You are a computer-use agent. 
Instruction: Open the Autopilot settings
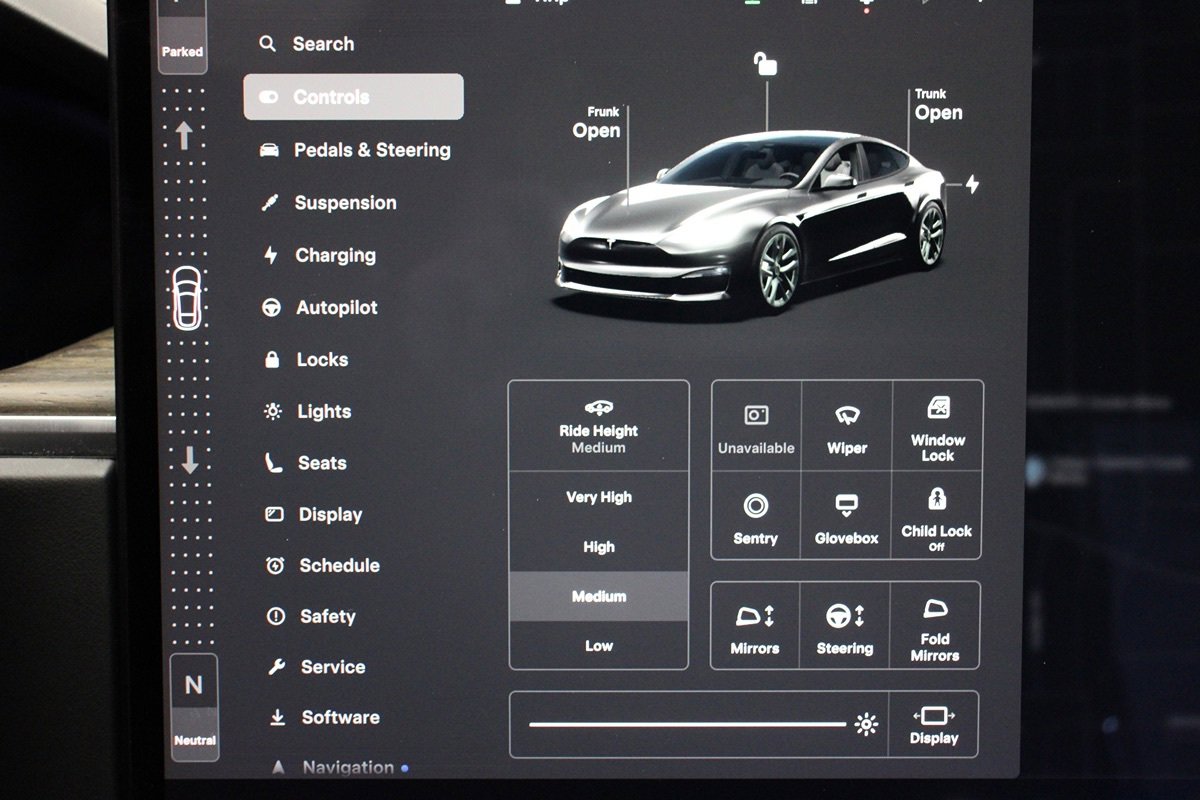click(320, 308)
